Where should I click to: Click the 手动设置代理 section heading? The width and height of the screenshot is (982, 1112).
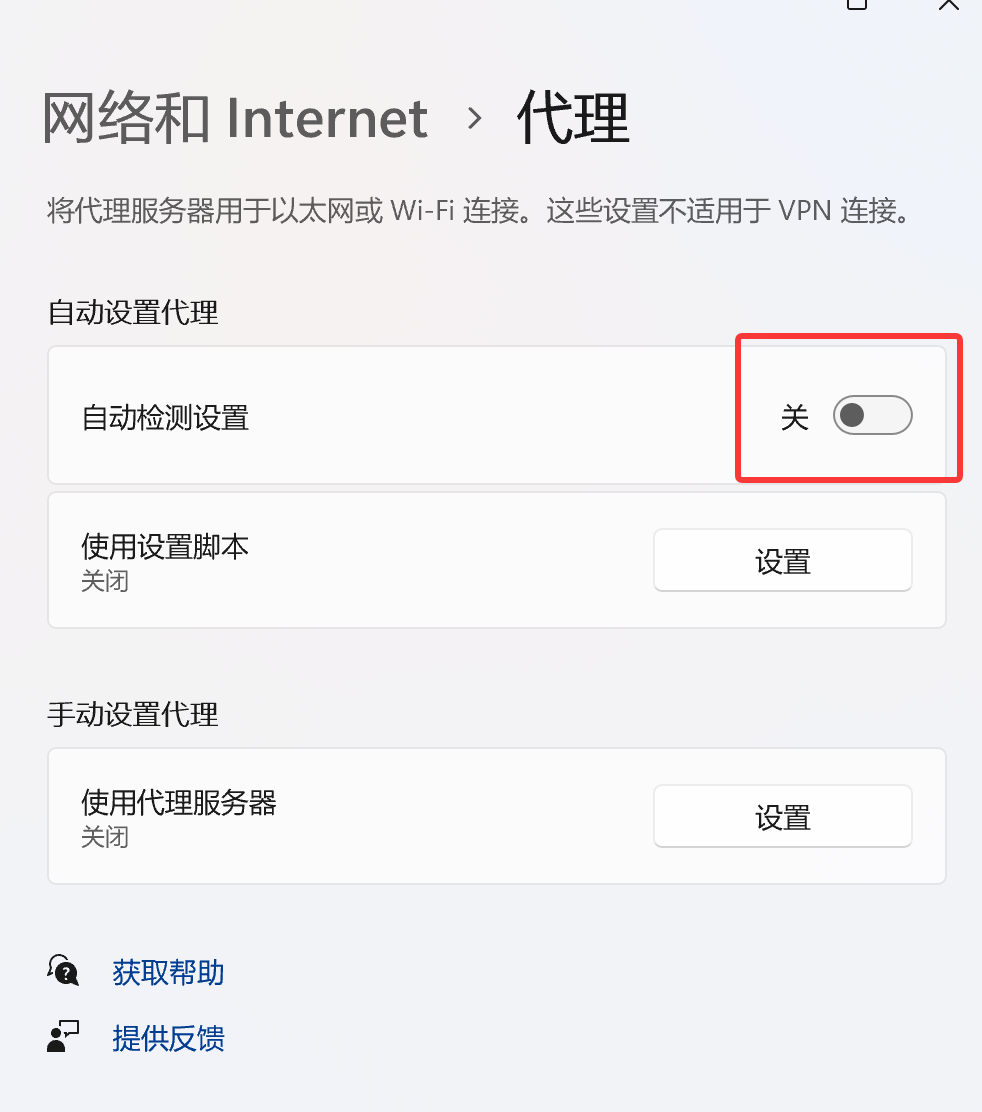pos(132,715)
